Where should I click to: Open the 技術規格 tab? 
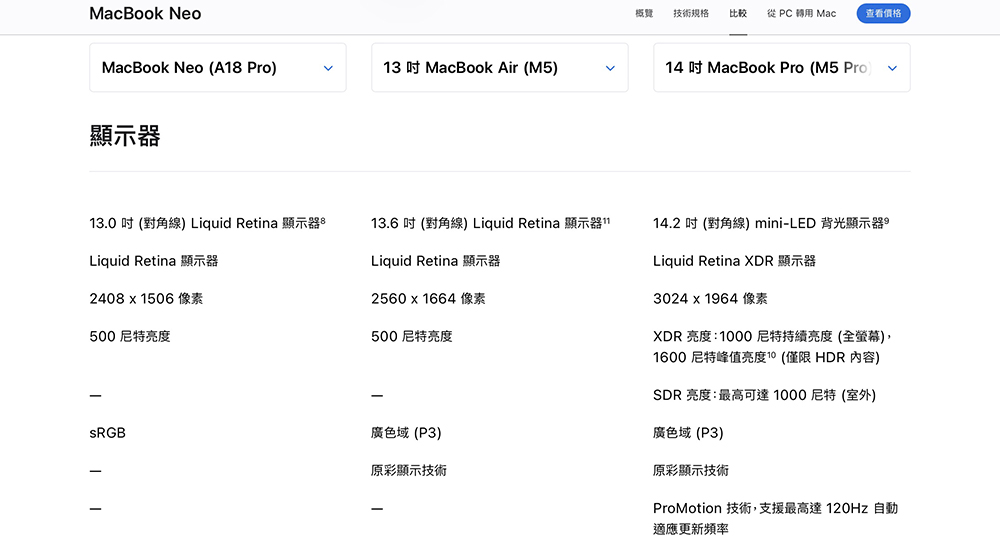point(691,13)
